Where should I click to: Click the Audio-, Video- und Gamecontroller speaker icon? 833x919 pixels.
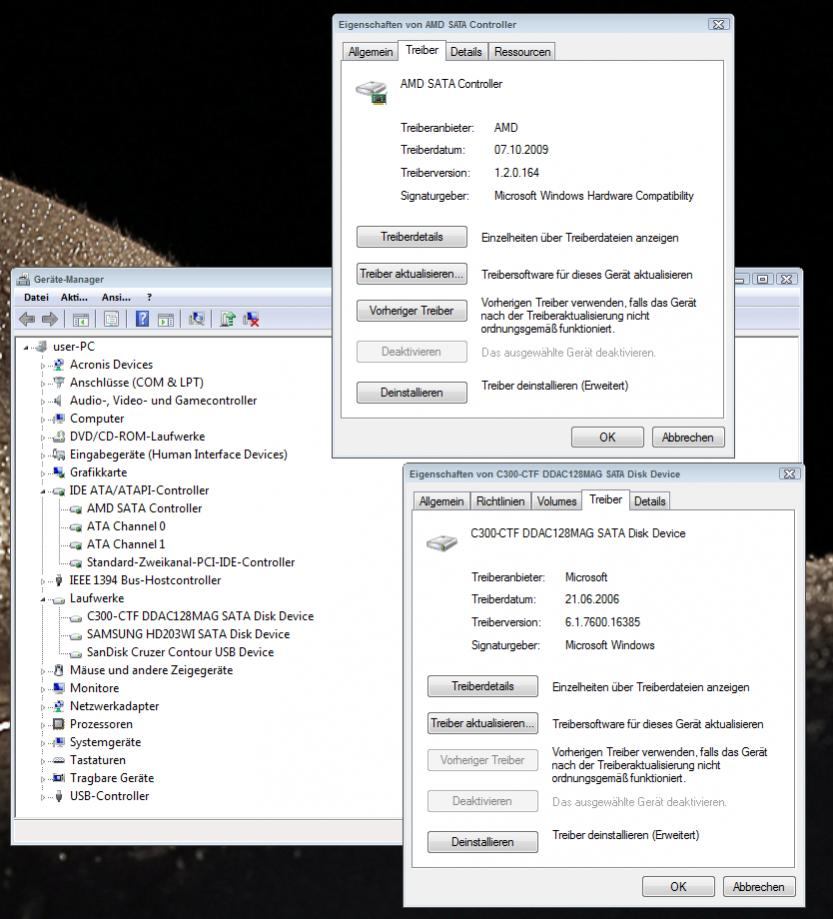click(58, 401)
